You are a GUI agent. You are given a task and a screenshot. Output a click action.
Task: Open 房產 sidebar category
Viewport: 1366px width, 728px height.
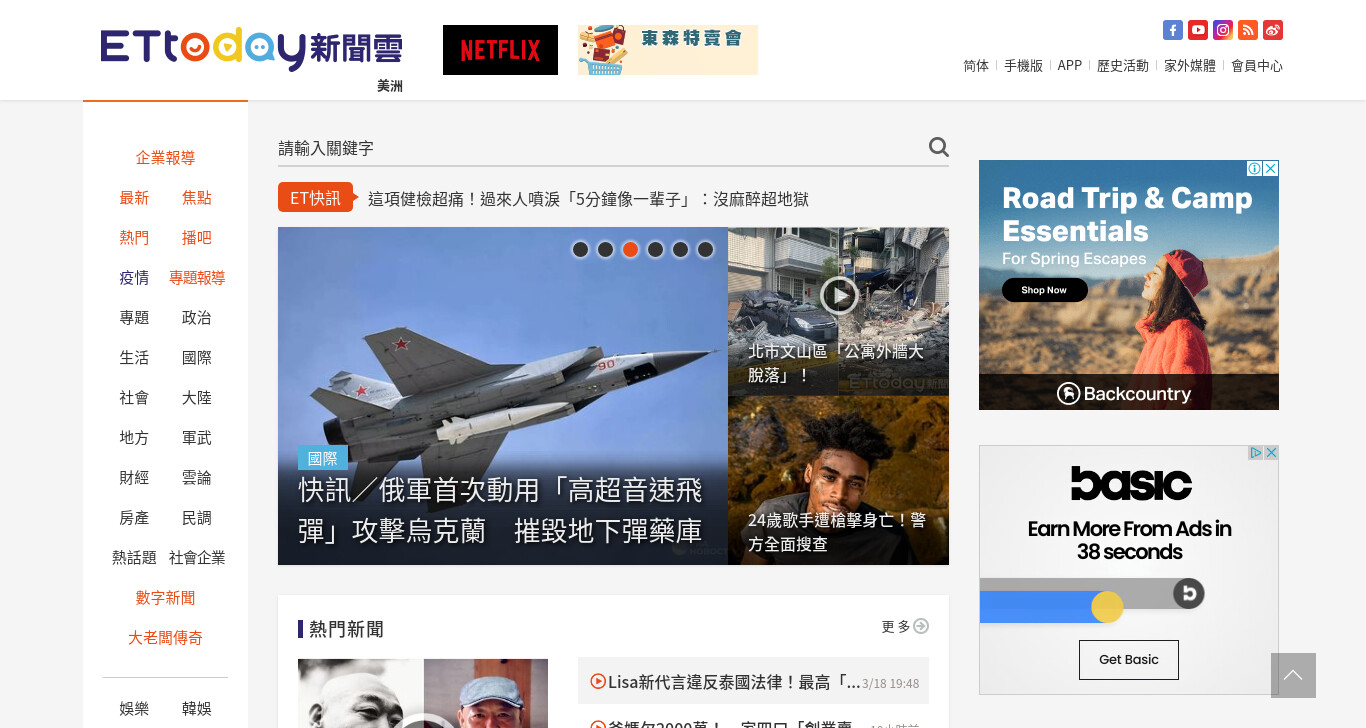[134, 518]
